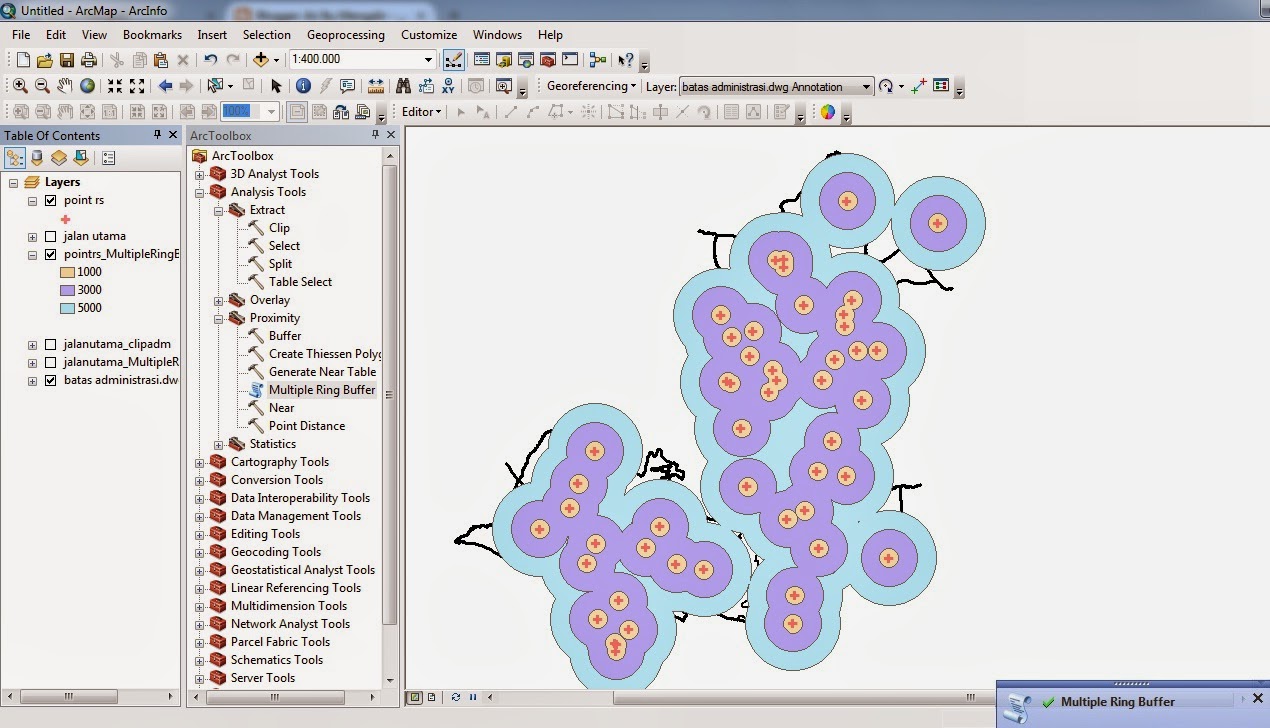This screenshot has height=728, width=1270.
Task: Open the Find binoculars tool
Action: click(x=404, y=86)
